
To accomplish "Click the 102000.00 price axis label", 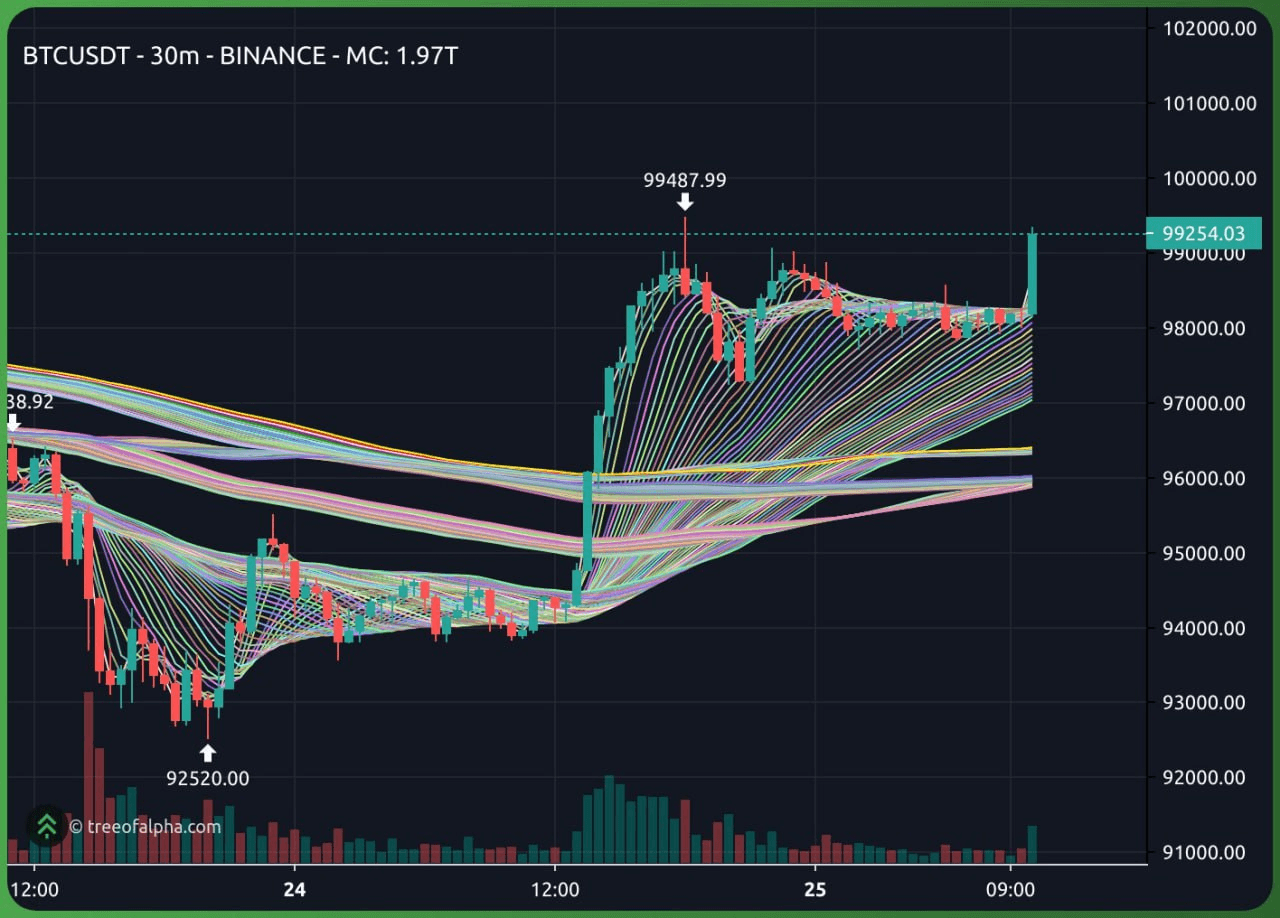I will point(1210,29).
